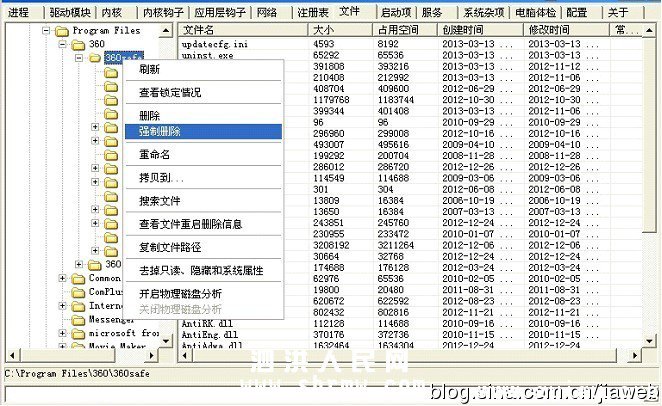This screenshot has width=662, height=406.
Task: Collapse the first 360 folder node
Action: 62,44
